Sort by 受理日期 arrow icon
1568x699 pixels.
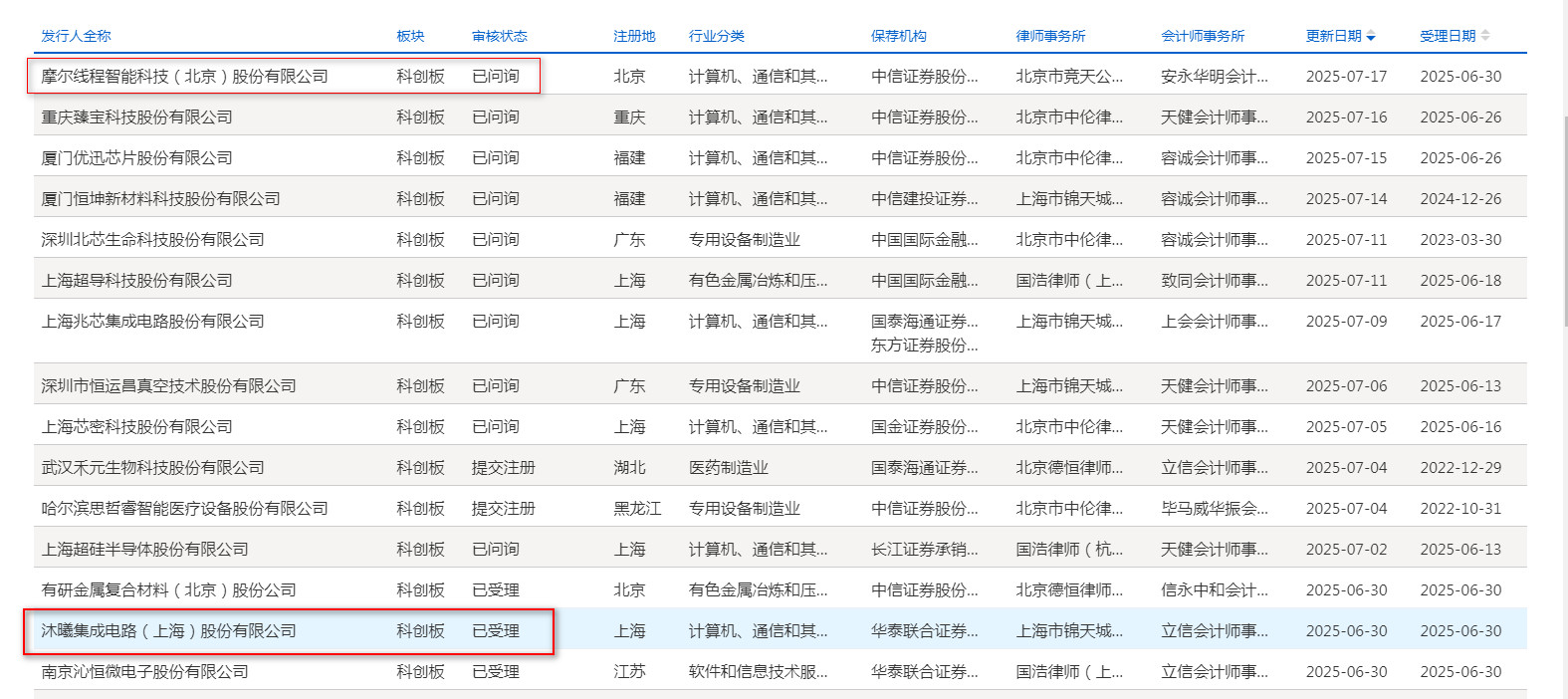point(1485,36)
